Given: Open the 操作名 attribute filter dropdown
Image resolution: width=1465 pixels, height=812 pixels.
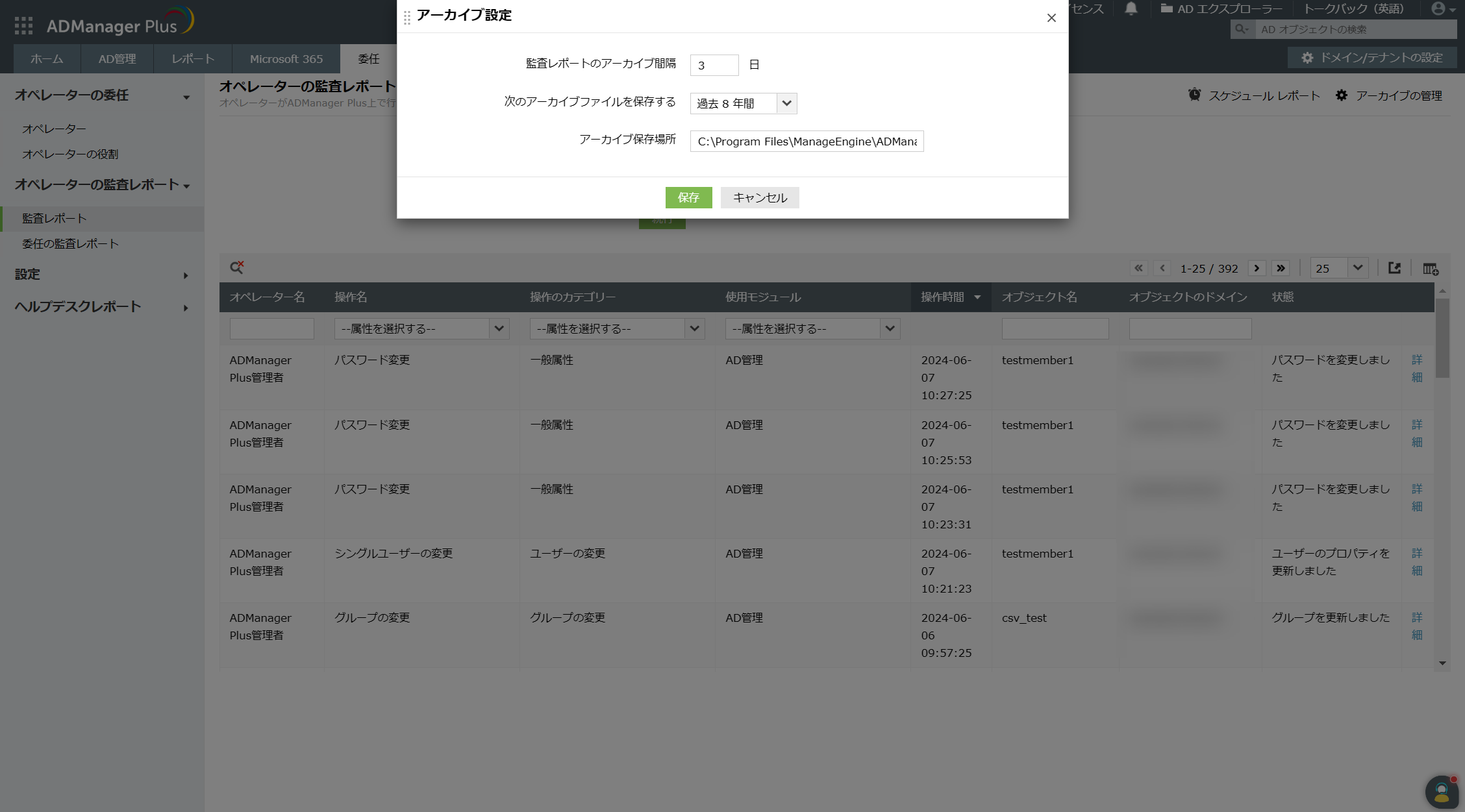Looking at the screenshot, I should [421, 329].
